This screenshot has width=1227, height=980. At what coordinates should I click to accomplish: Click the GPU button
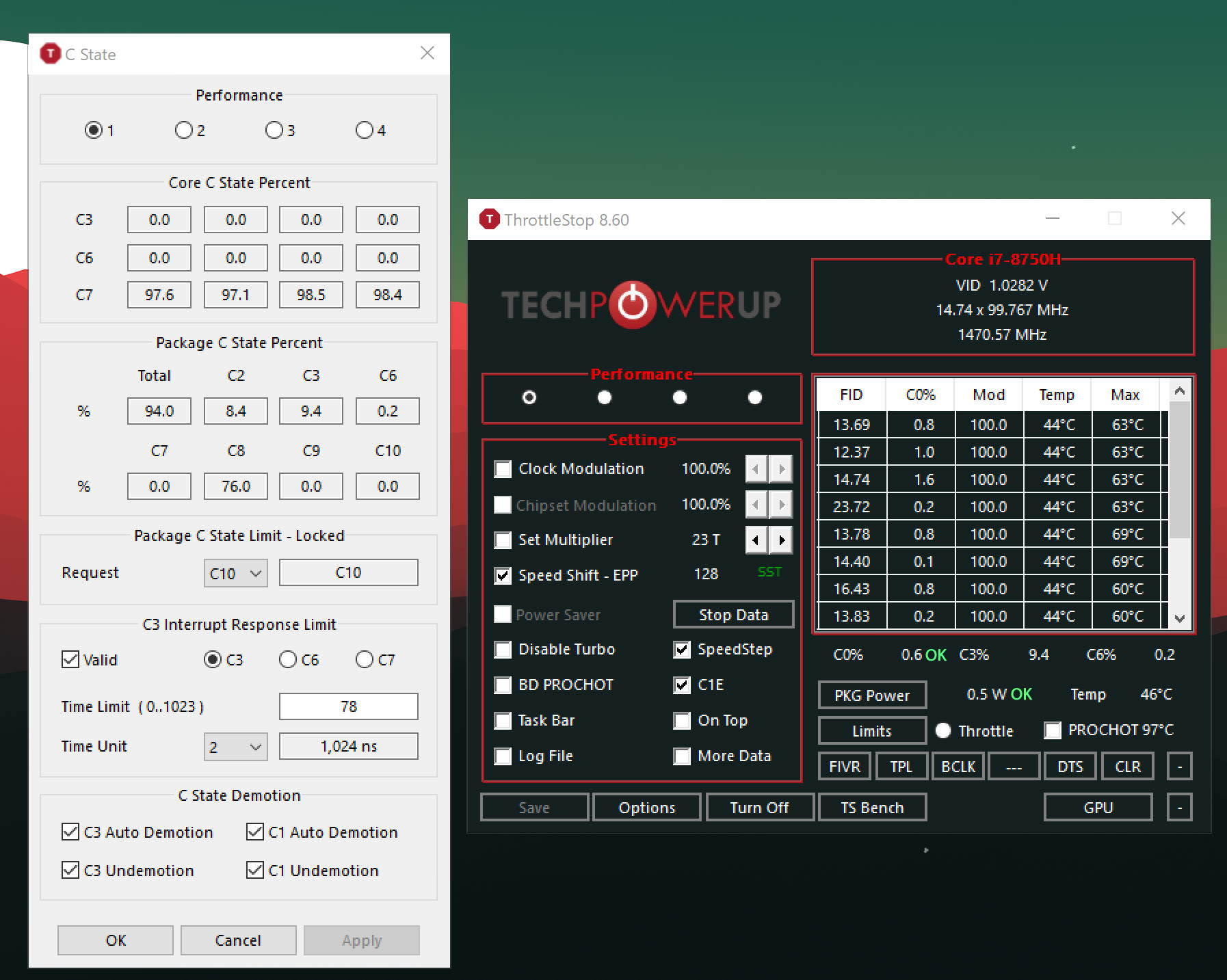[1098, 807]
